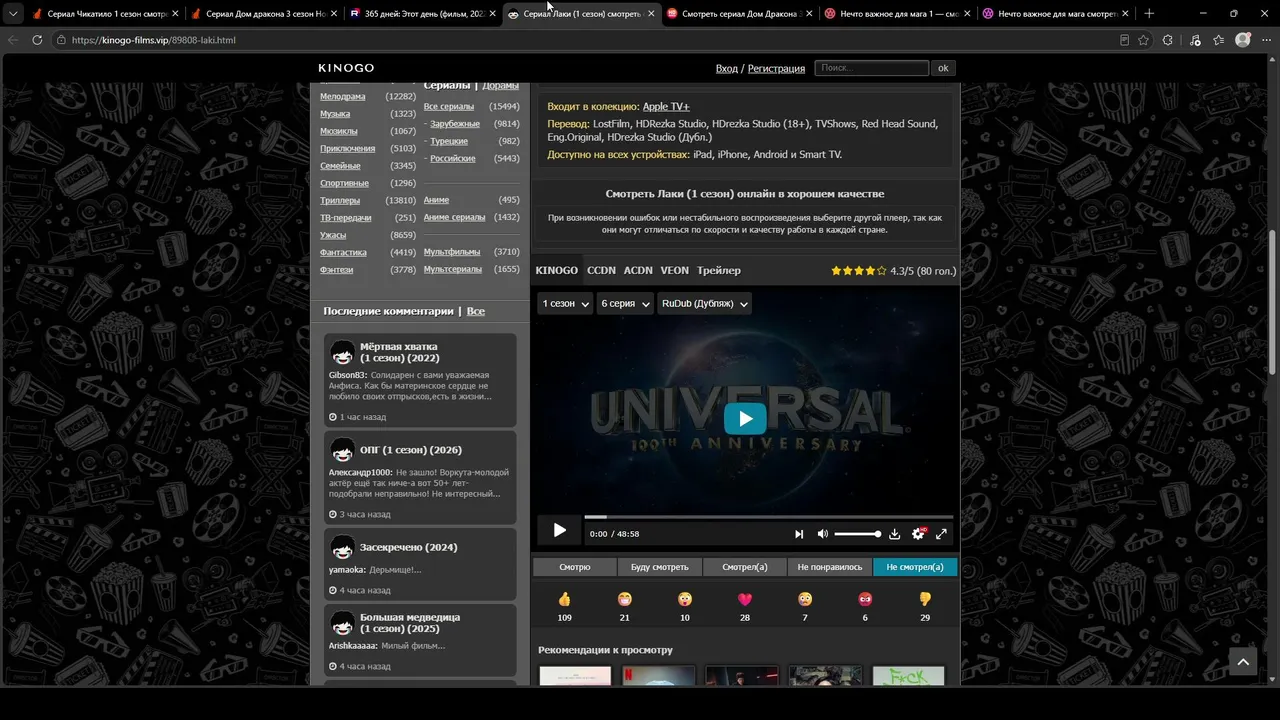This screenshot has height=720, width=1280.
Task: React with the surprised emoji showing 10
Action: 684,599
